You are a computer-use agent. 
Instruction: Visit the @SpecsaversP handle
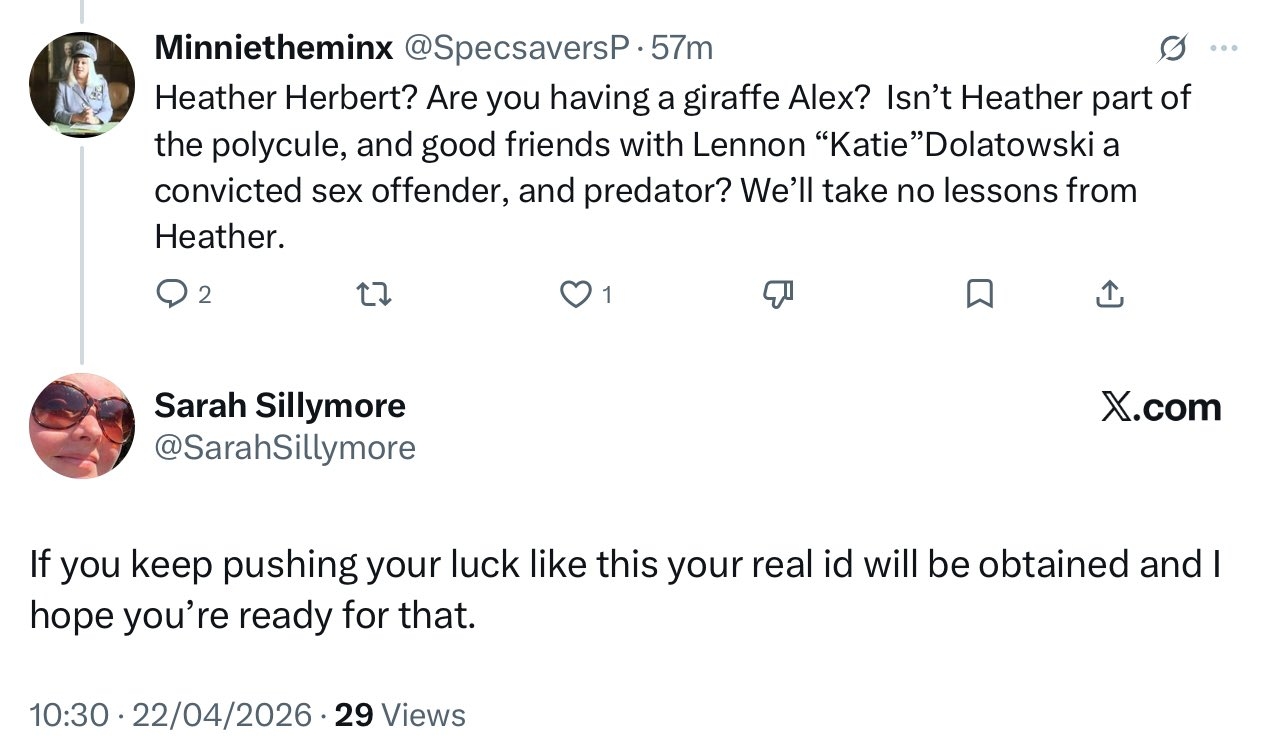coord(517,46)
